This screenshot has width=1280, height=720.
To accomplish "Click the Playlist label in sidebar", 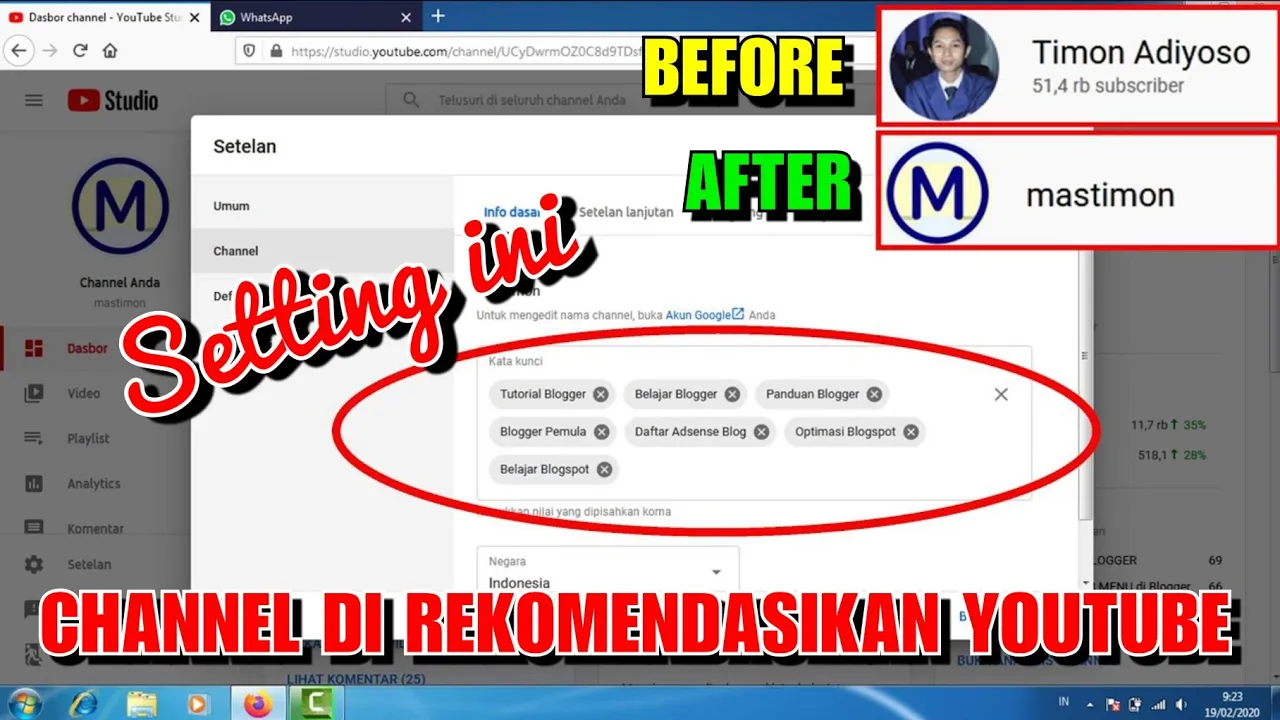I will [x=88, y=438].
